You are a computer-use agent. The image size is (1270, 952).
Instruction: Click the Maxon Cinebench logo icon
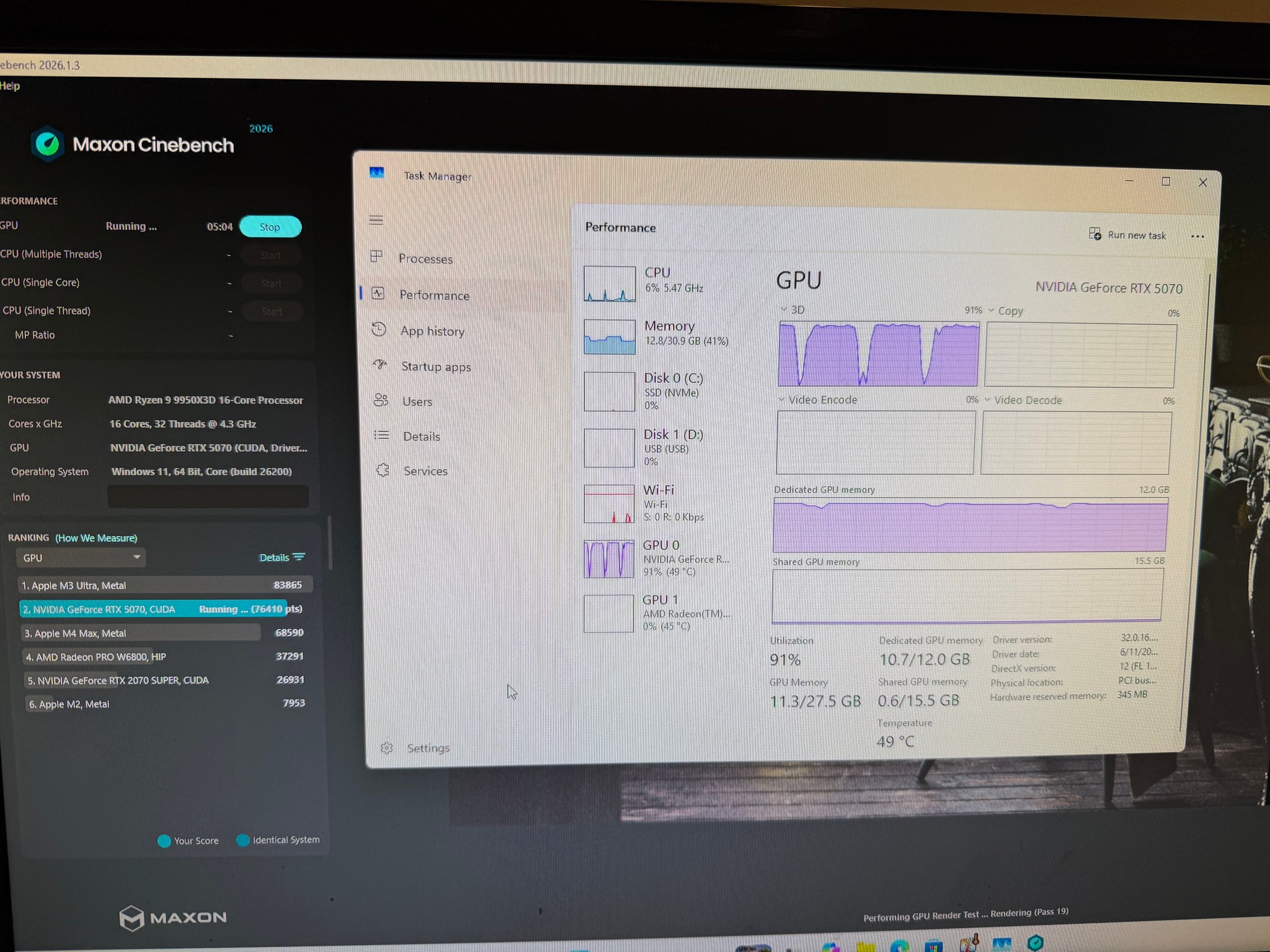[47, 144]
